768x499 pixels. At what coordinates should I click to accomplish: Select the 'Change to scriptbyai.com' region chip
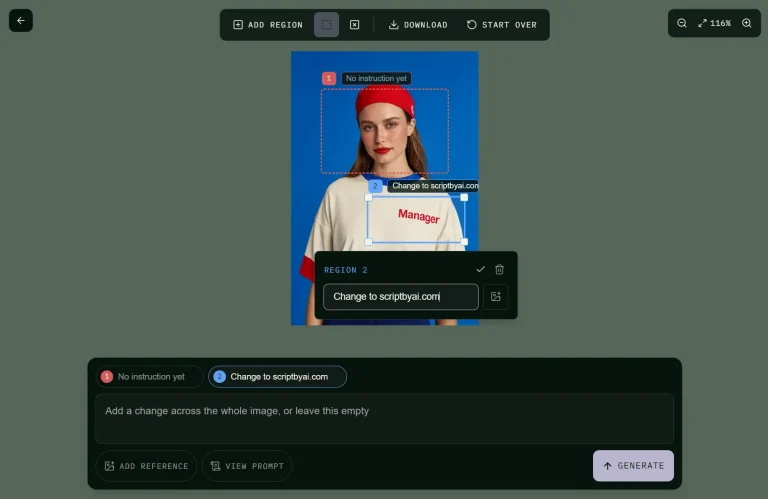click(x=278, y=377)
